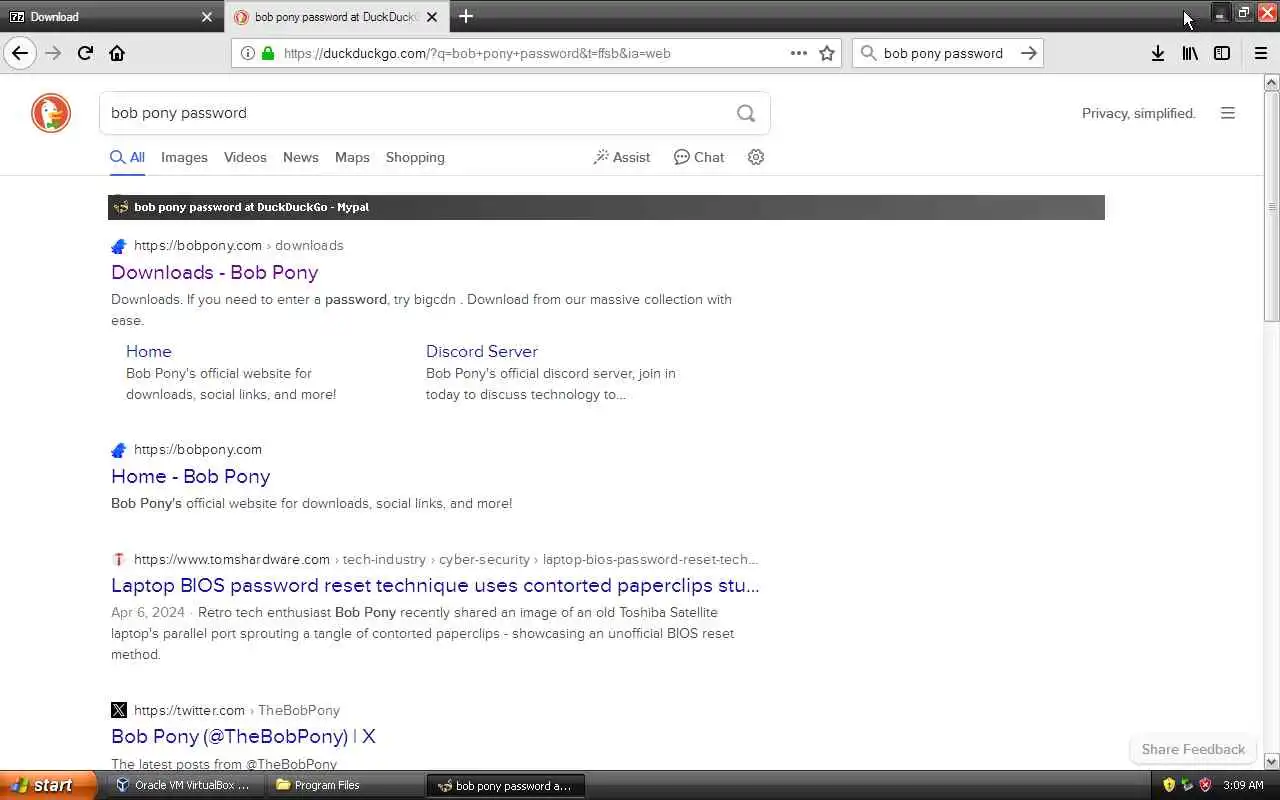1280x800 pixels.
Task: Switch to Maps results
Action: click(x=352, y=157)
